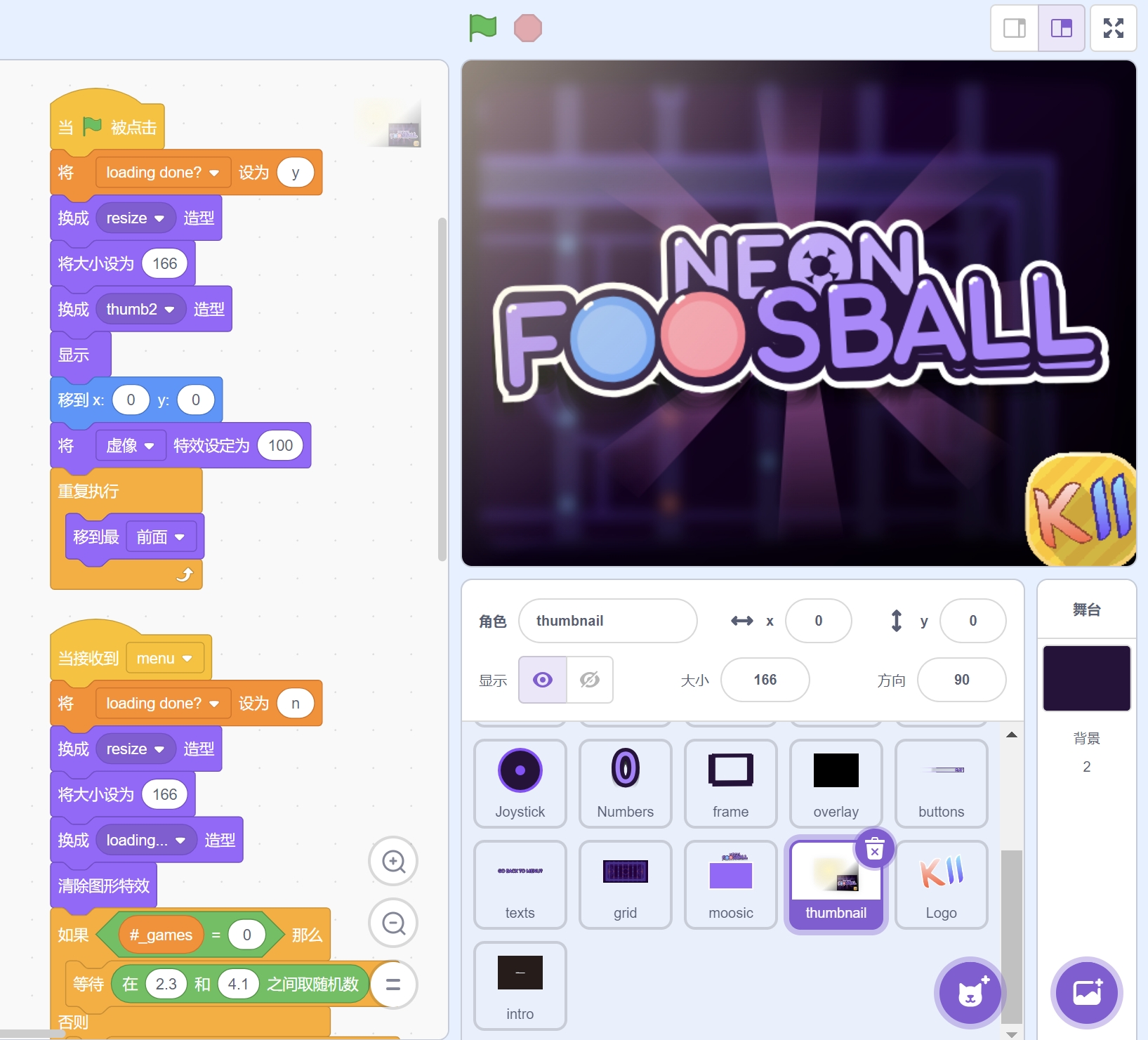Enter full screen stage mode
Viewport: 1148px width, 1040px height.
(x=1113, y=28)
